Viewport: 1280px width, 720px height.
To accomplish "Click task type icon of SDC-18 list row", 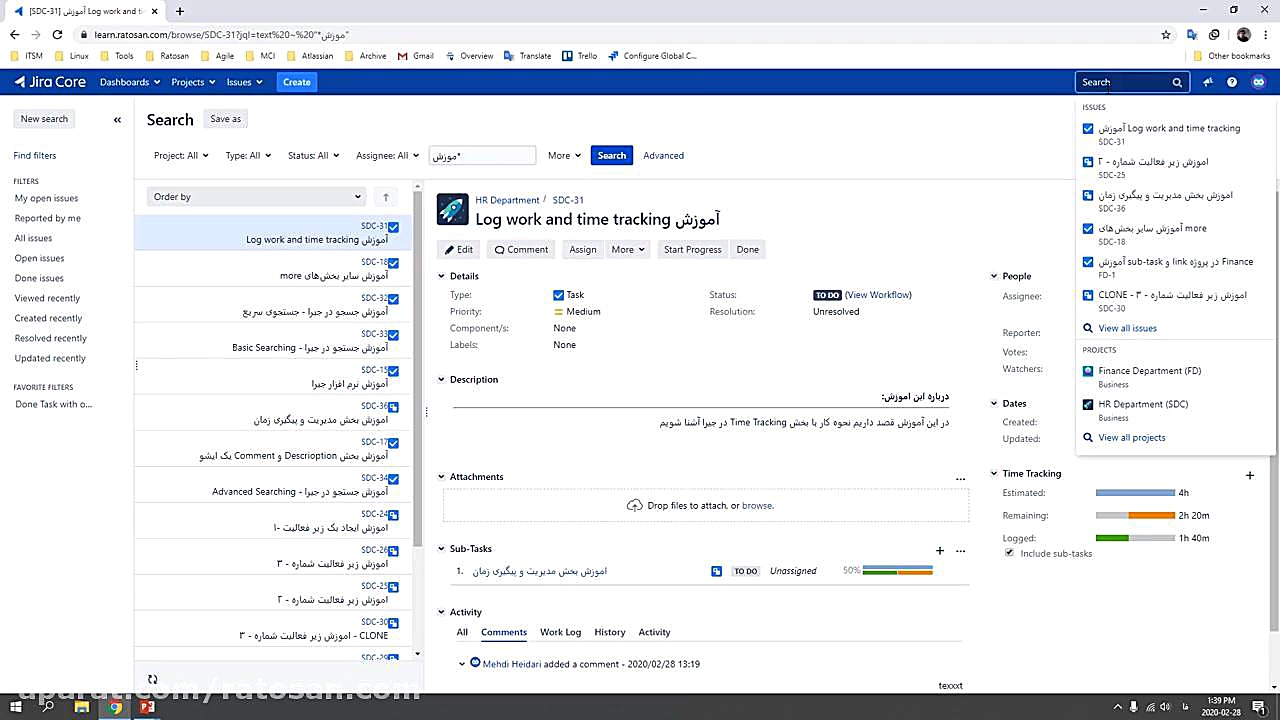I will (x=393, y=263).
